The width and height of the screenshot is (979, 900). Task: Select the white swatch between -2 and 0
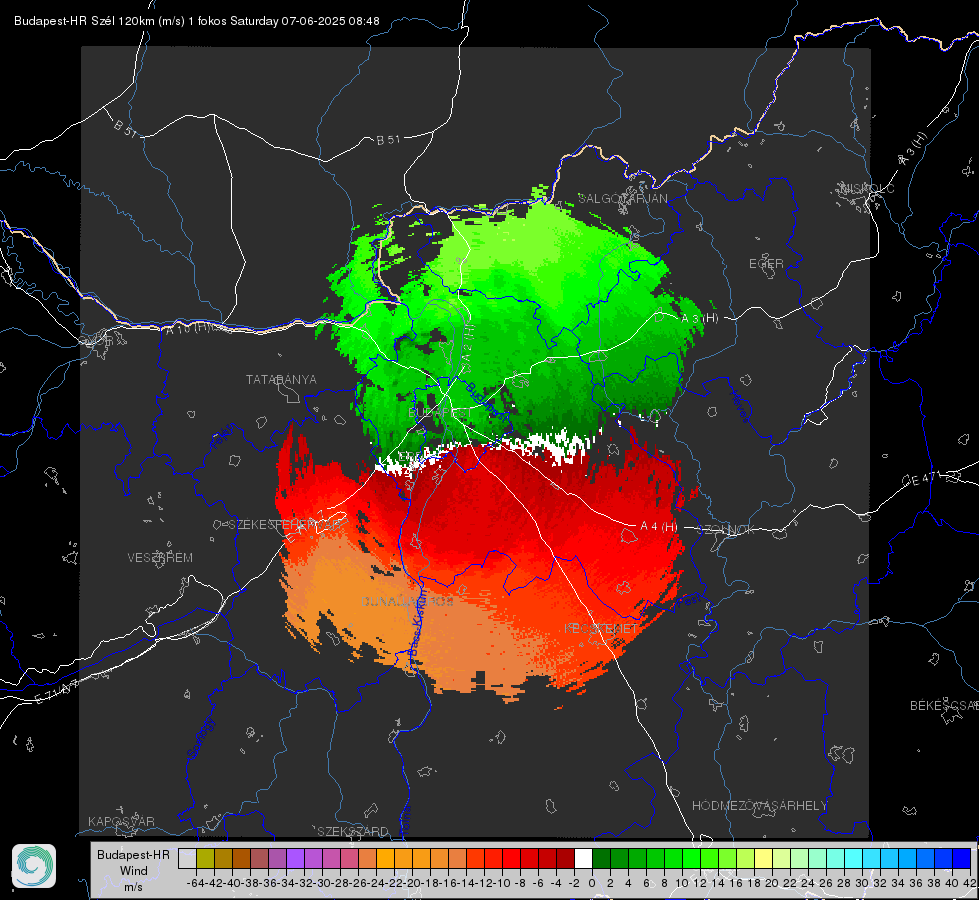tap(583, 858)
